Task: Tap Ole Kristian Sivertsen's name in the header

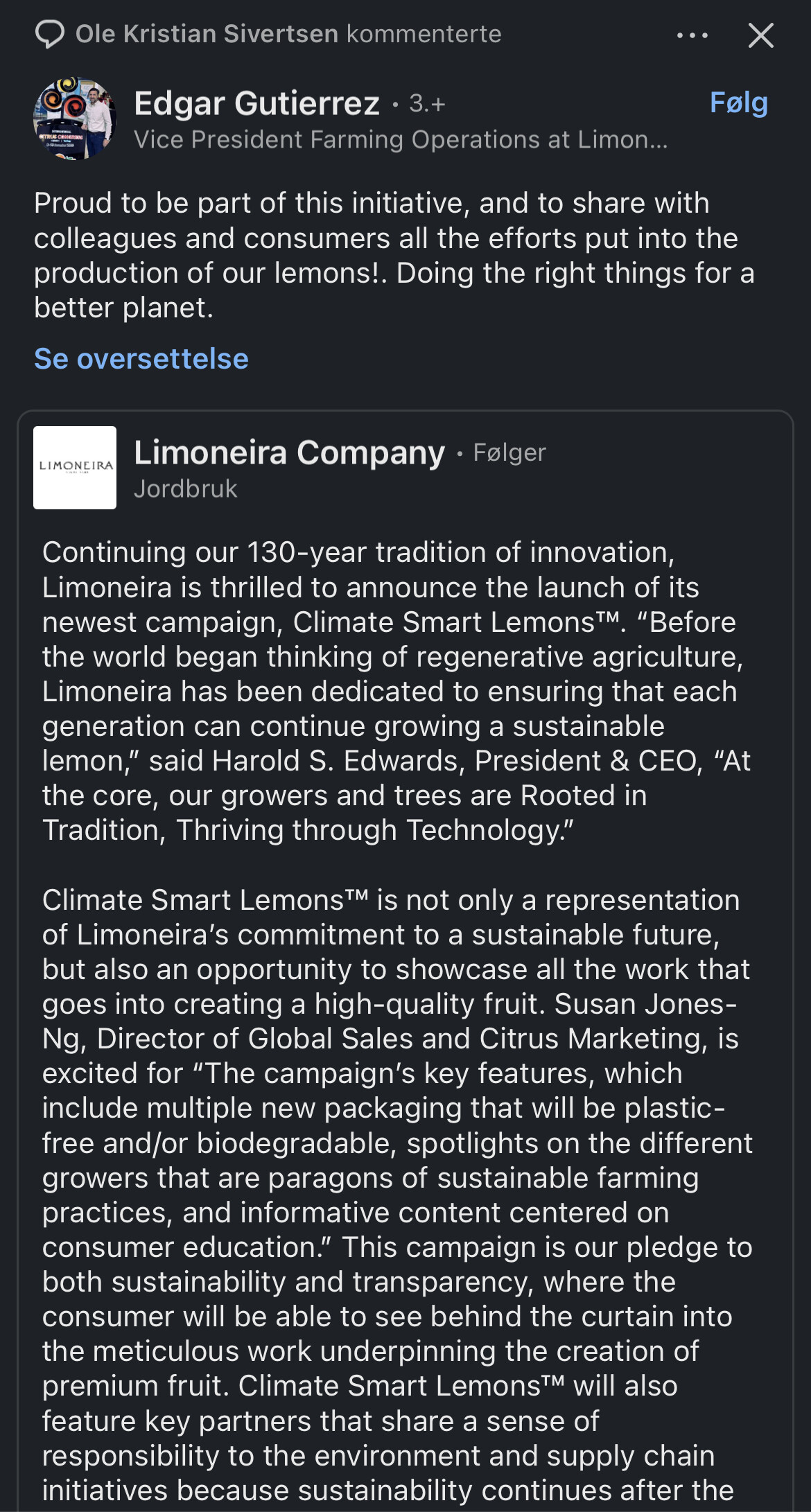Action: (207, 34)
